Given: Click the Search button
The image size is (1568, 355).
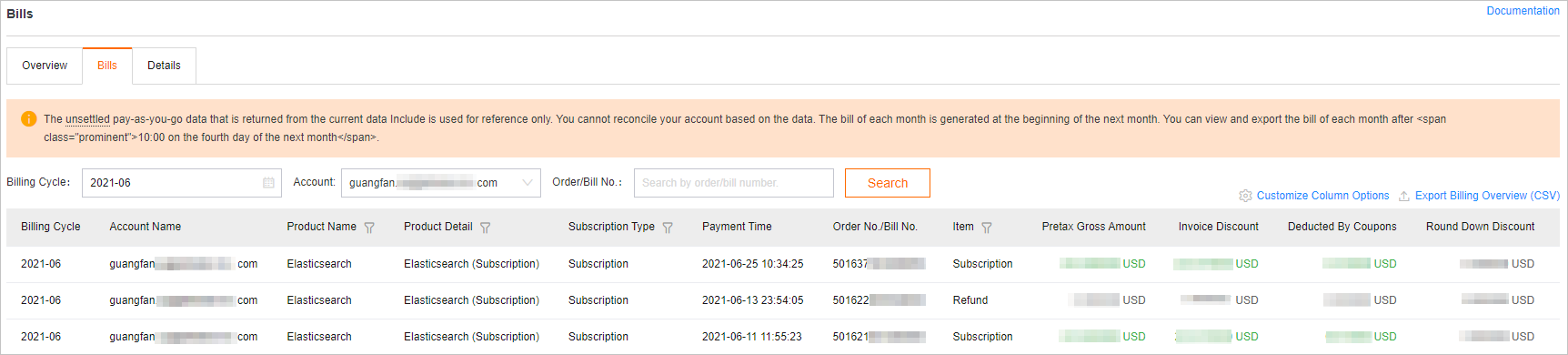Looking at the screenshot, I should [888, 183].
